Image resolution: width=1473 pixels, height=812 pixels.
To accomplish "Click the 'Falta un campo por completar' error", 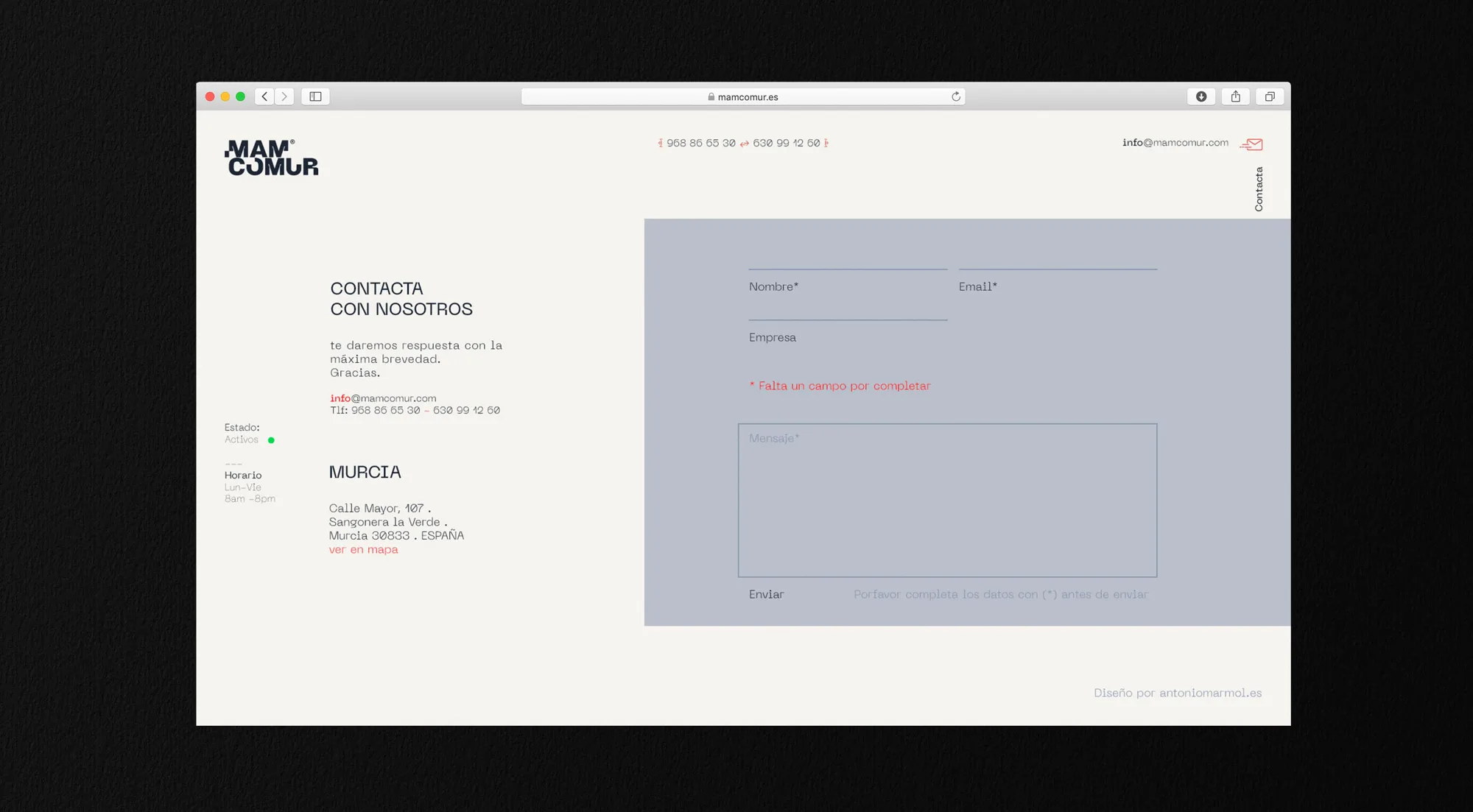I will click(x=840, y=386).
